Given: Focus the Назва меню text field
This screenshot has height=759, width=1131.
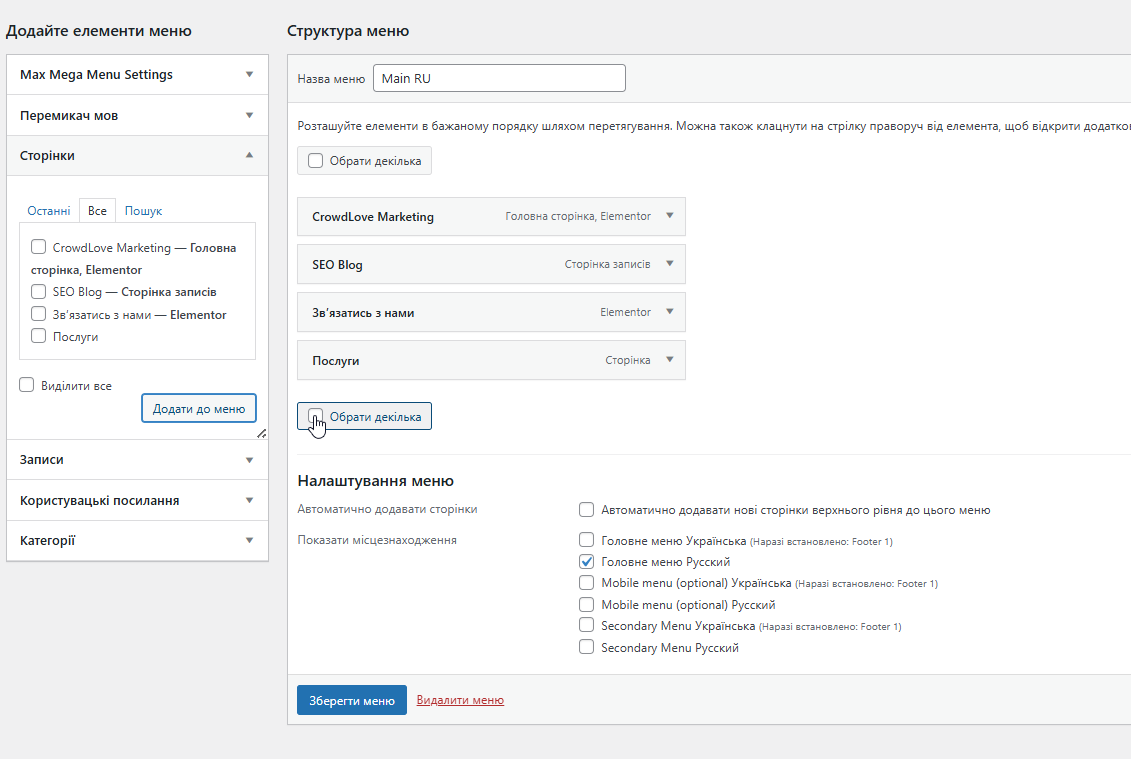Looking at the screenshot, I should pos(499,78).
